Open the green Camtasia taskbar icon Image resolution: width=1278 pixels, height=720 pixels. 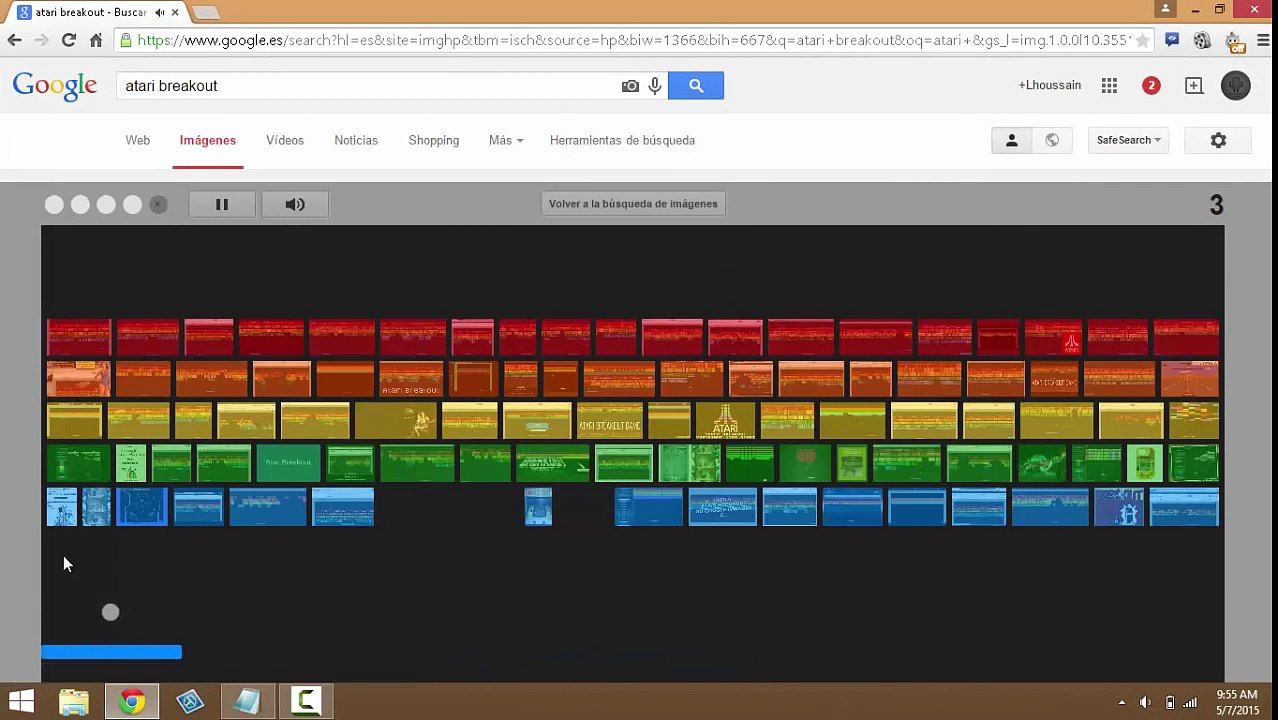coord(306,701)
